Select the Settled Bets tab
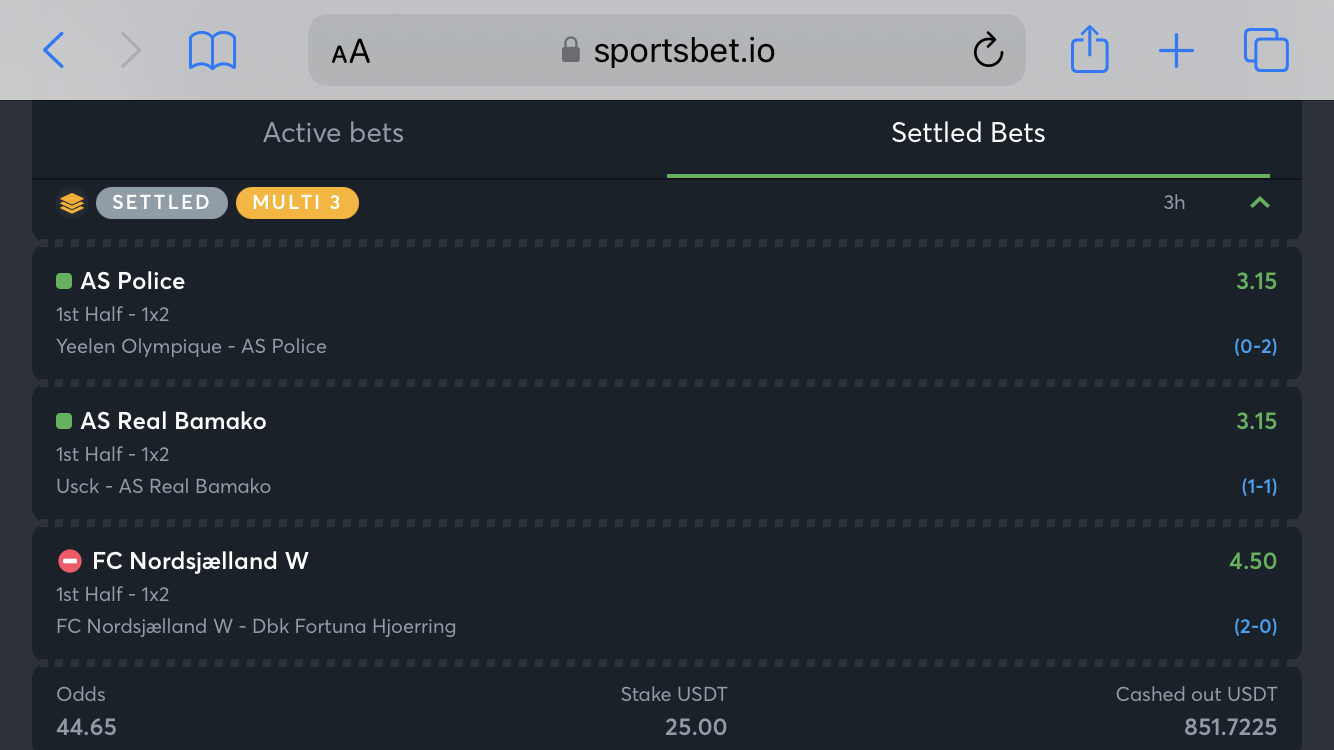This screenshot has height=750, width=1334. (968, 133)
